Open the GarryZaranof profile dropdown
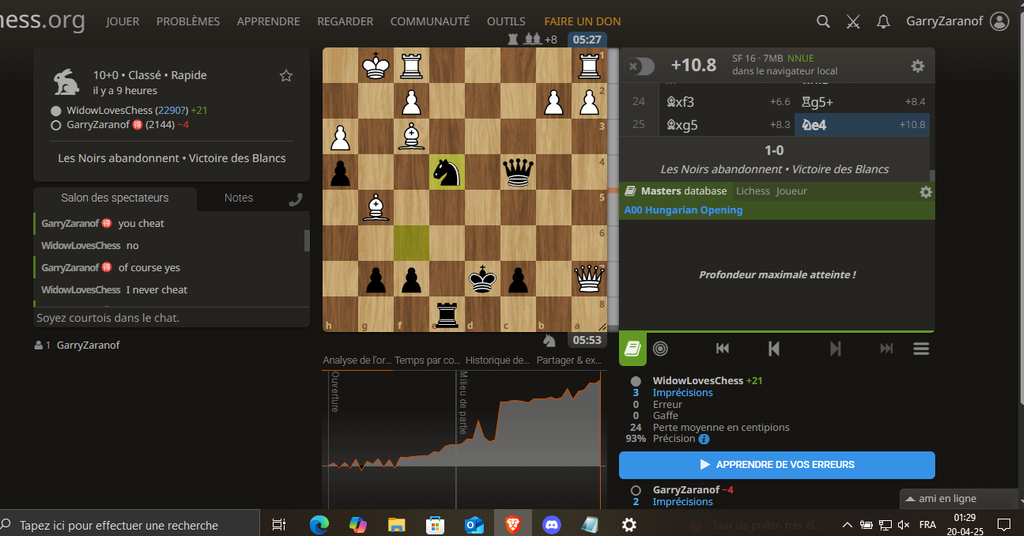This screenshot has width=1024, height=536. click(x=957, y=21)
